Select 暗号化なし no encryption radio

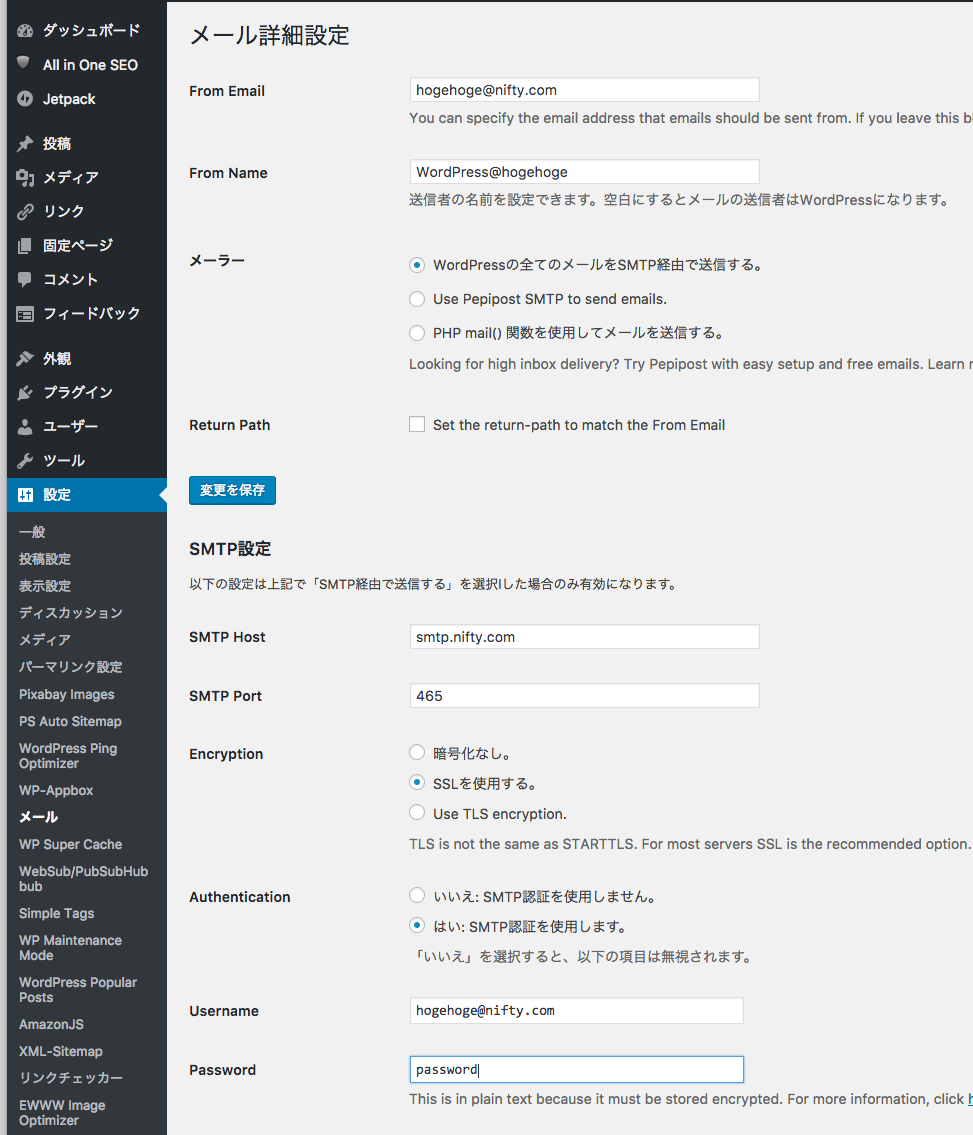[417, 752]
